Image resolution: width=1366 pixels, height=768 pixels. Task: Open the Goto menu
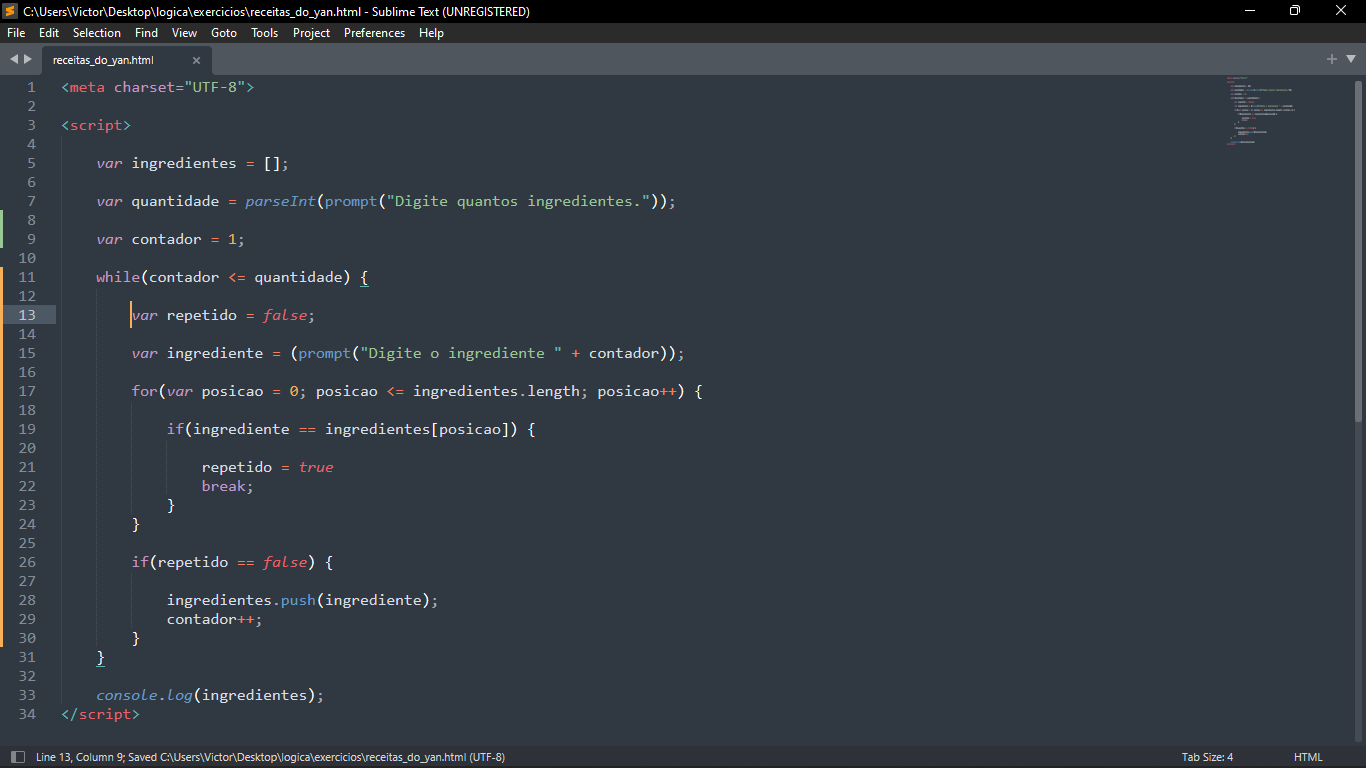pyautogui.click(x=224, y=33)
